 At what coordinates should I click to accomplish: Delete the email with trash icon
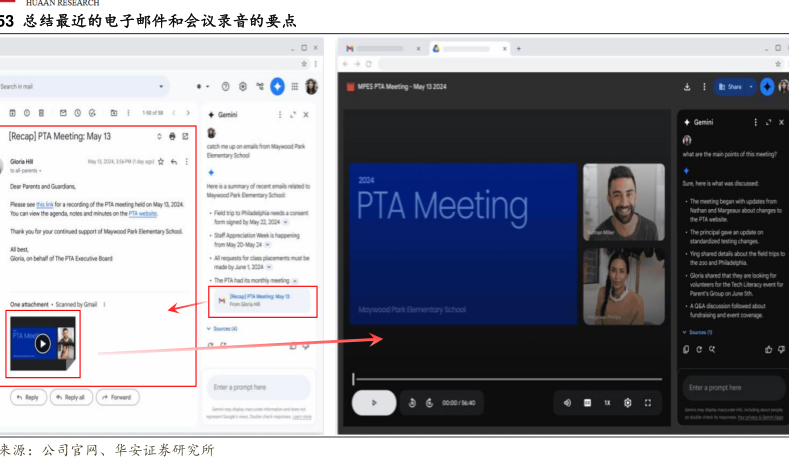(x=41, y=113)
